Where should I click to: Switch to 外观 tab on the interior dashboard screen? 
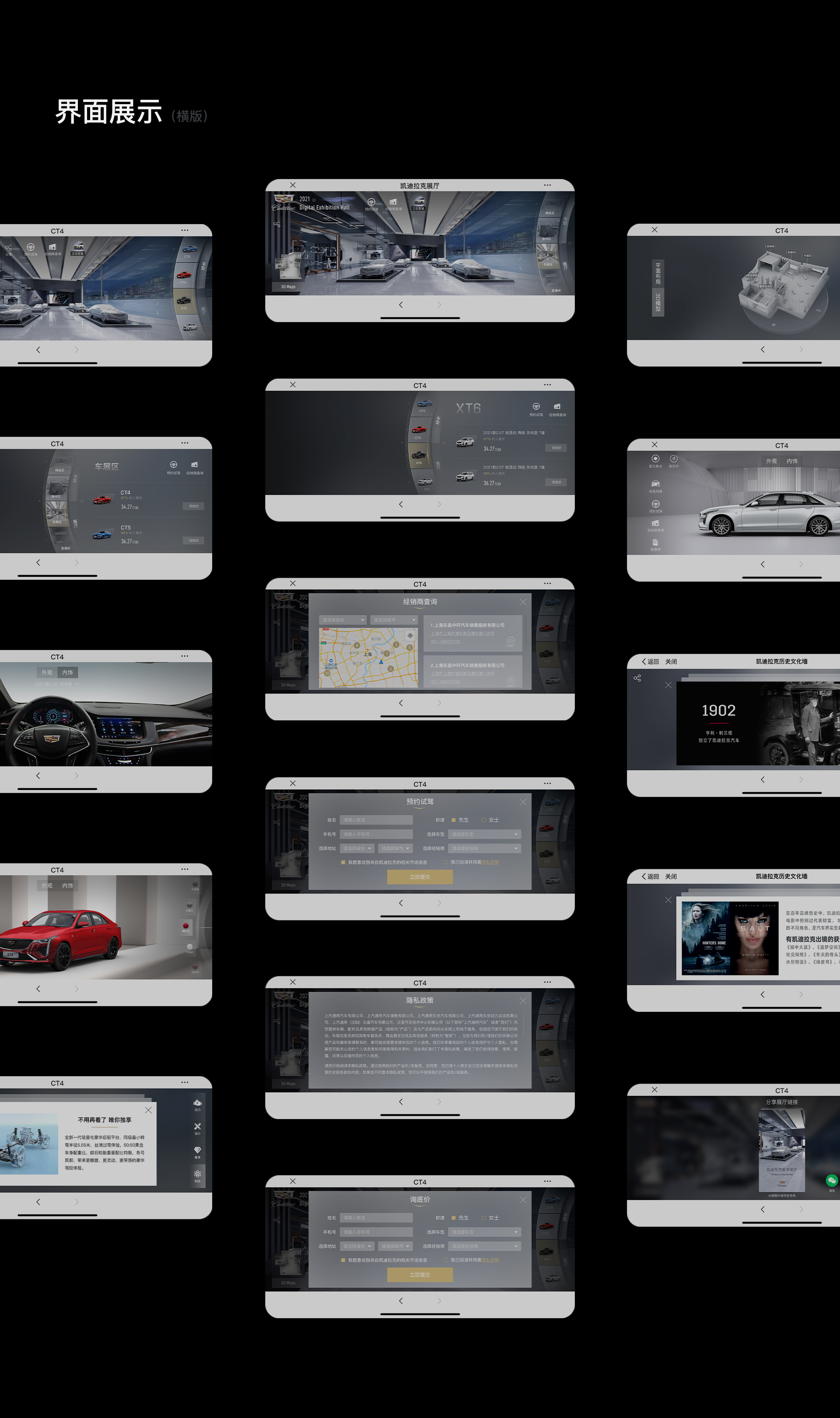[47, 673]
